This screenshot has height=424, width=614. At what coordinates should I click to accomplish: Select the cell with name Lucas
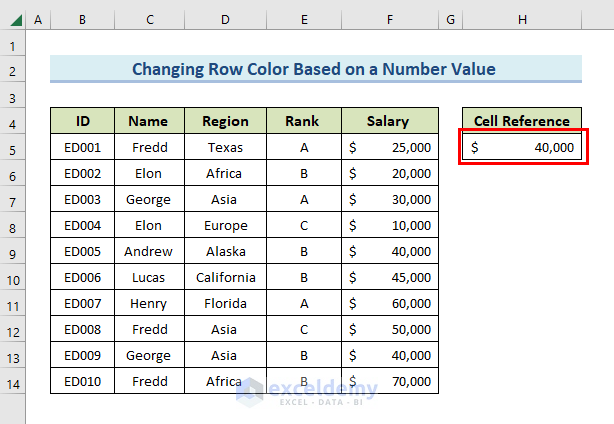click(149, 278)
